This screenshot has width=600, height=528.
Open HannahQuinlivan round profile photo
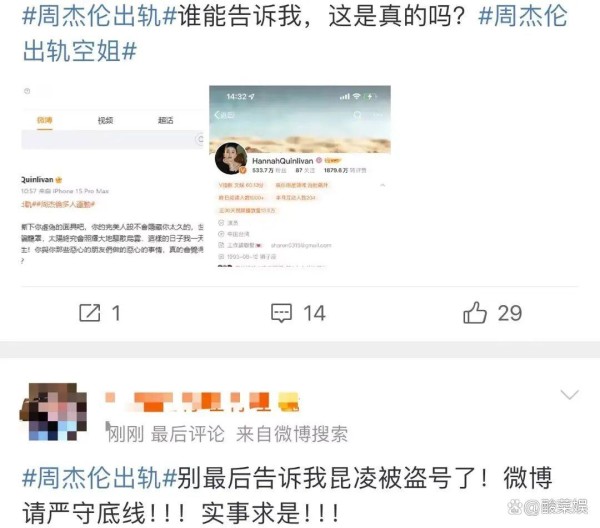point(231,159)
